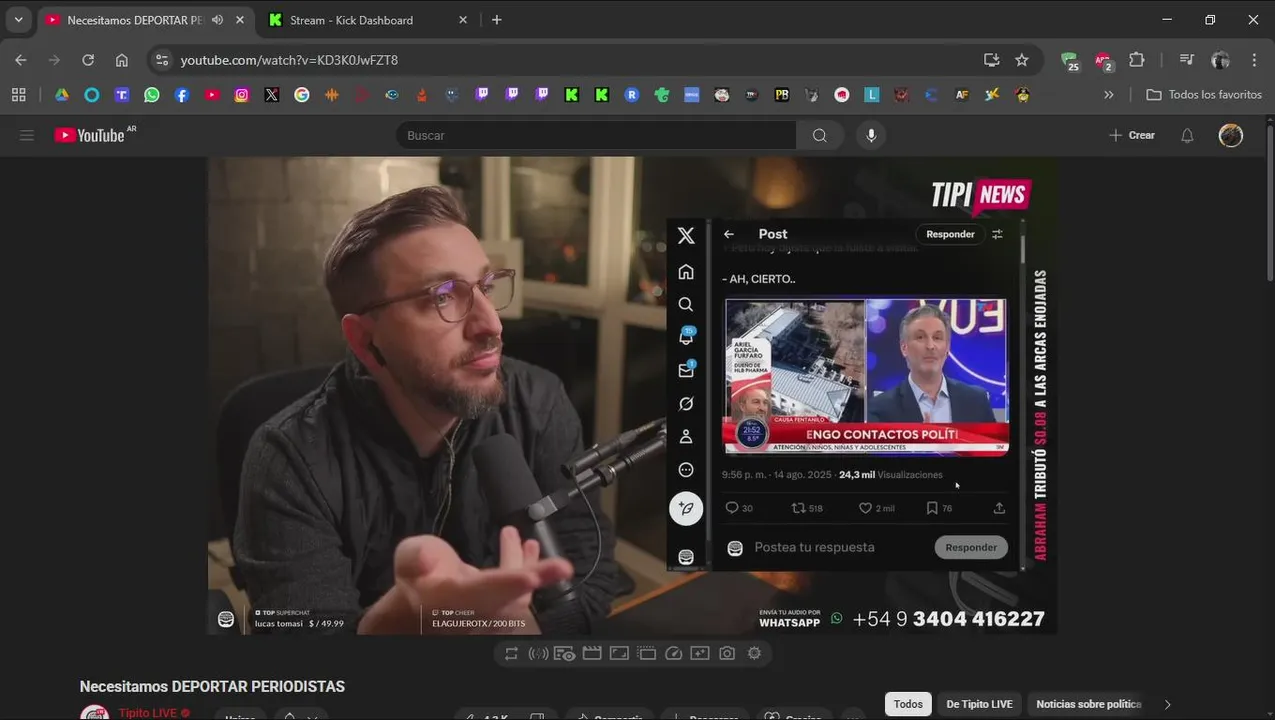1275x720 pixels.
Task: Open the enhancer settings gear below video
Action: tap(754, 653)
